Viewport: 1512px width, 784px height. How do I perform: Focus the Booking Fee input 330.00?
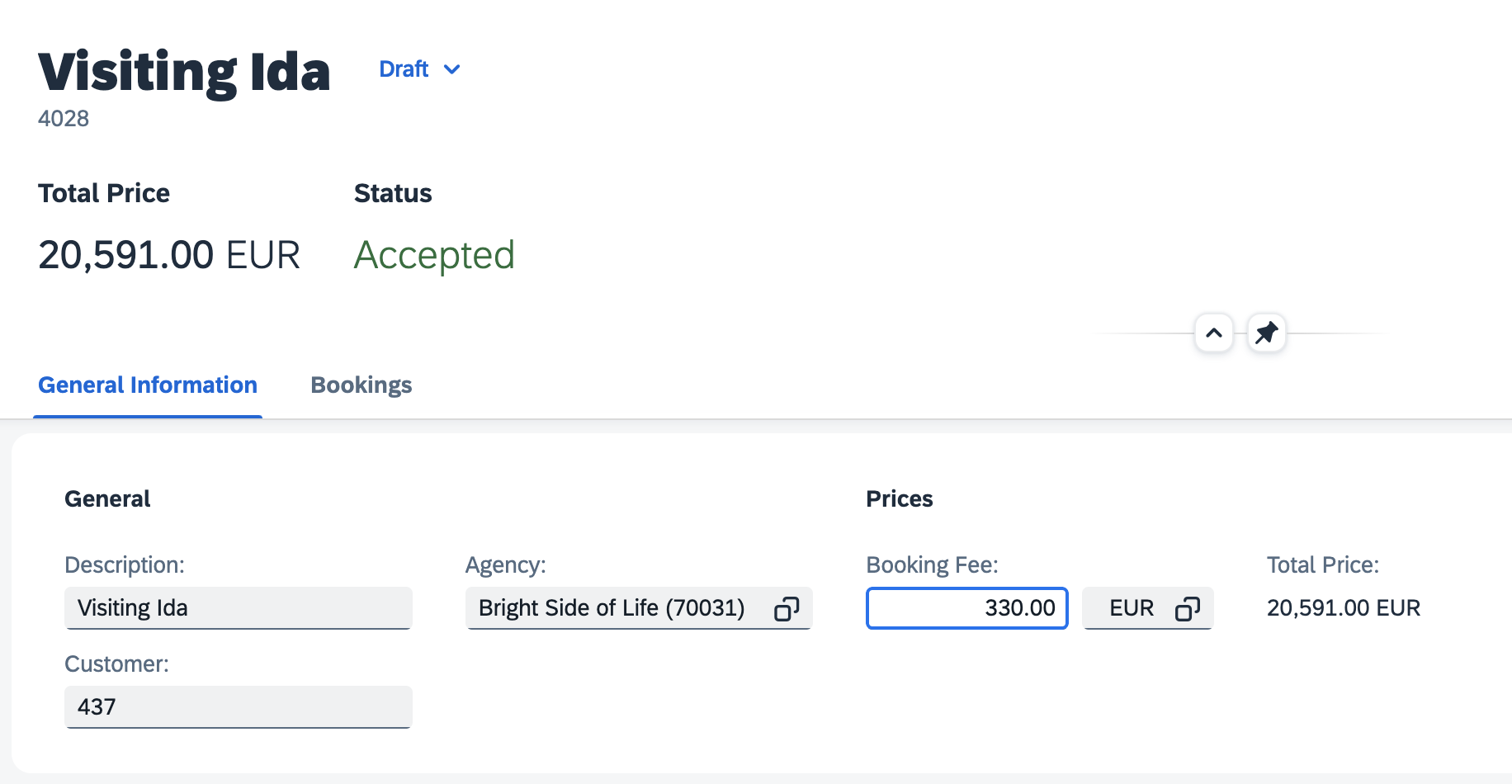(967, 608)
